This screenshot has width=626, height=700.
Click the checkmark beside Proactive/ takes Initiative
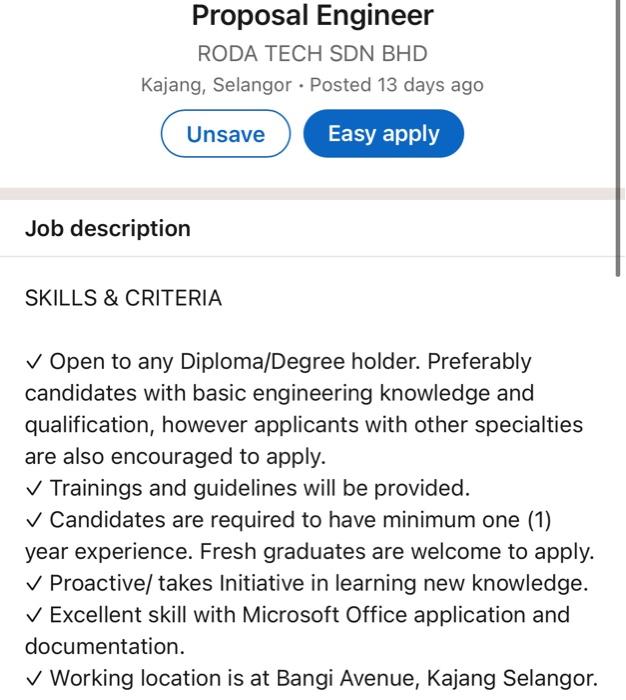34,583
